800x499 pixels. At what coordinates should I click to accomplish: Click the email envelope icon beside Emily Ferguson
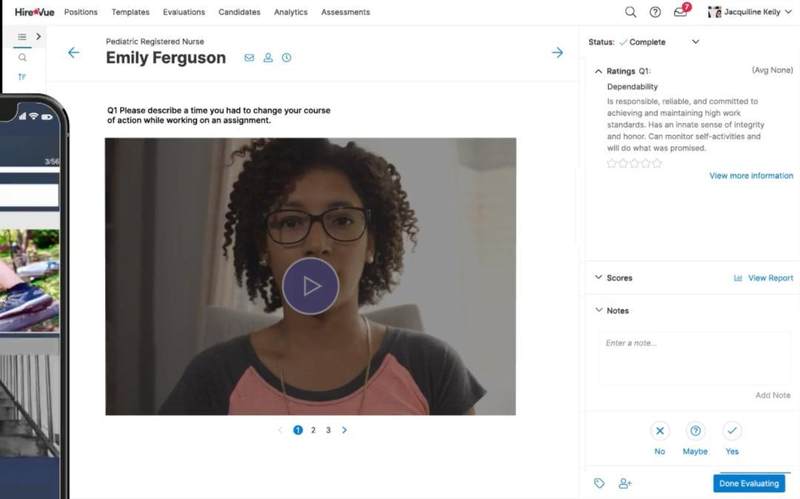(x=249, y=58)
